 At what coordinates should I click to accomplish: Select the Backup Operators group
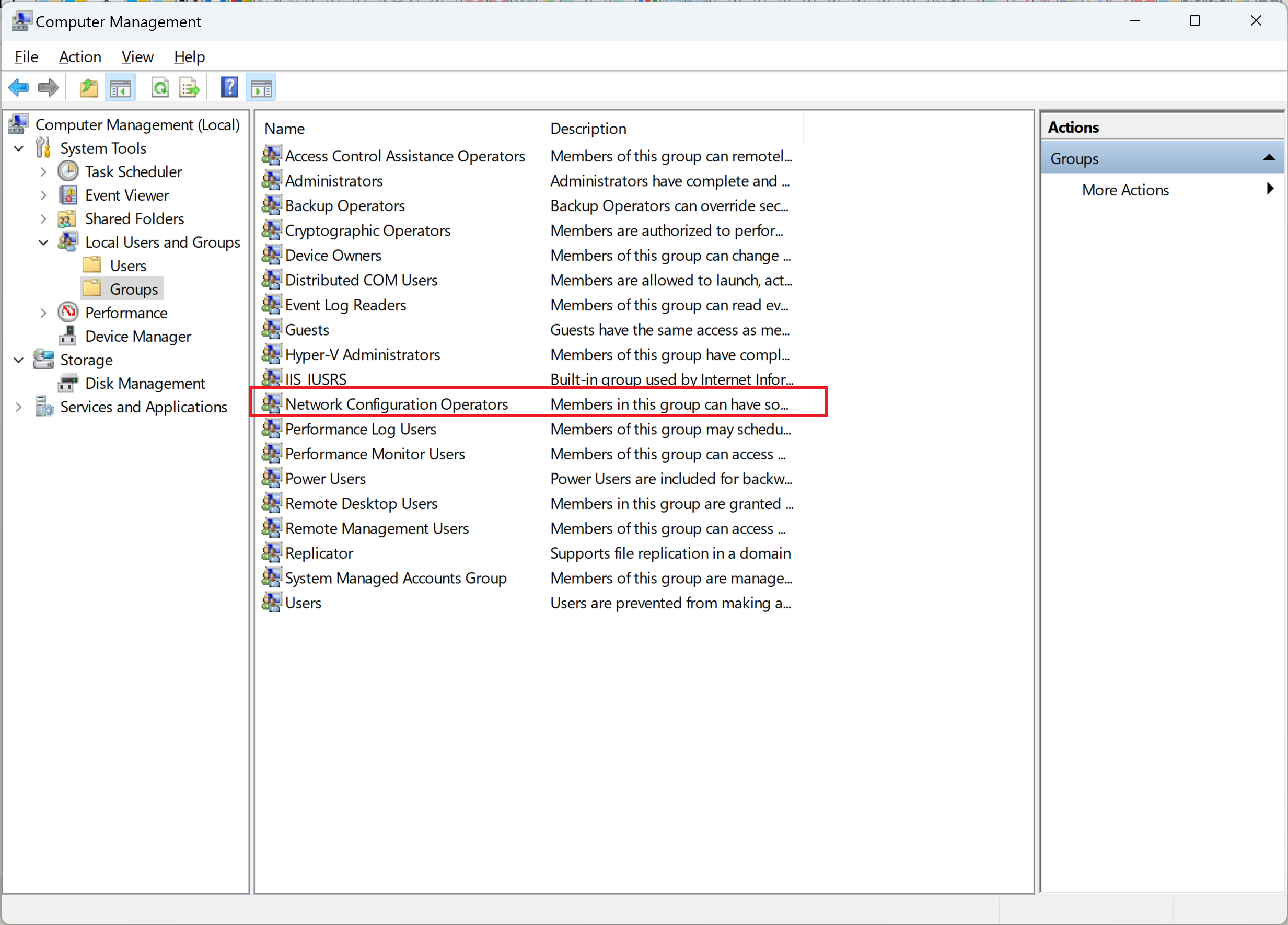coord(345,205)
